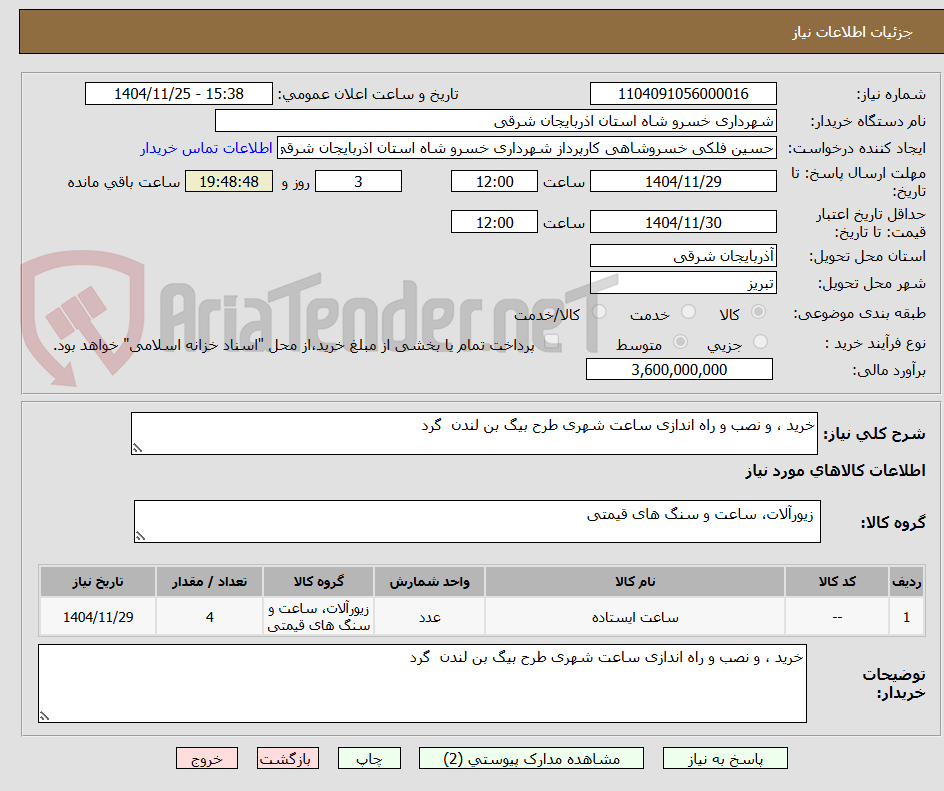Click the financial estimate 3,600,000,000 field
Image resolution: width=944 pixels, height=791 pixels.
[x=679, y=370]
